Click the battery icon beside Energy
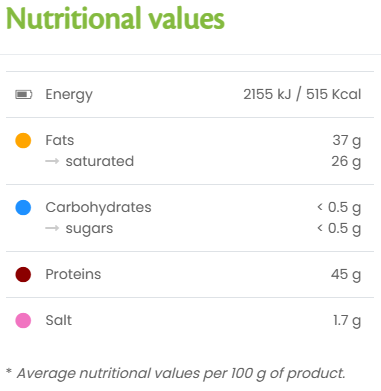This screenshot has width=381, height=391. click(24, 95)
